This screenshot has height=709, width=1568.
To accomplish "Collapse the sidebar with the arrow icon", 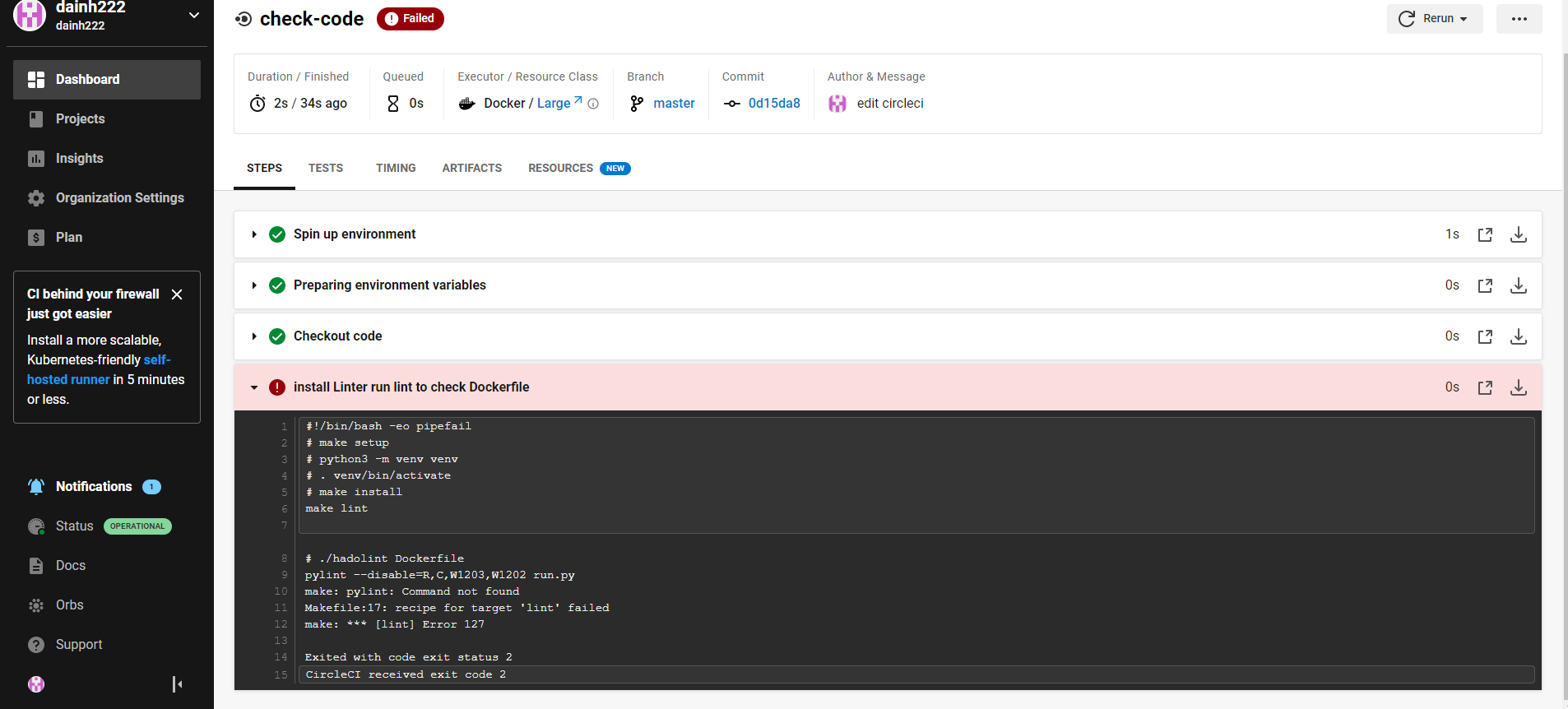I will (177, 684).
